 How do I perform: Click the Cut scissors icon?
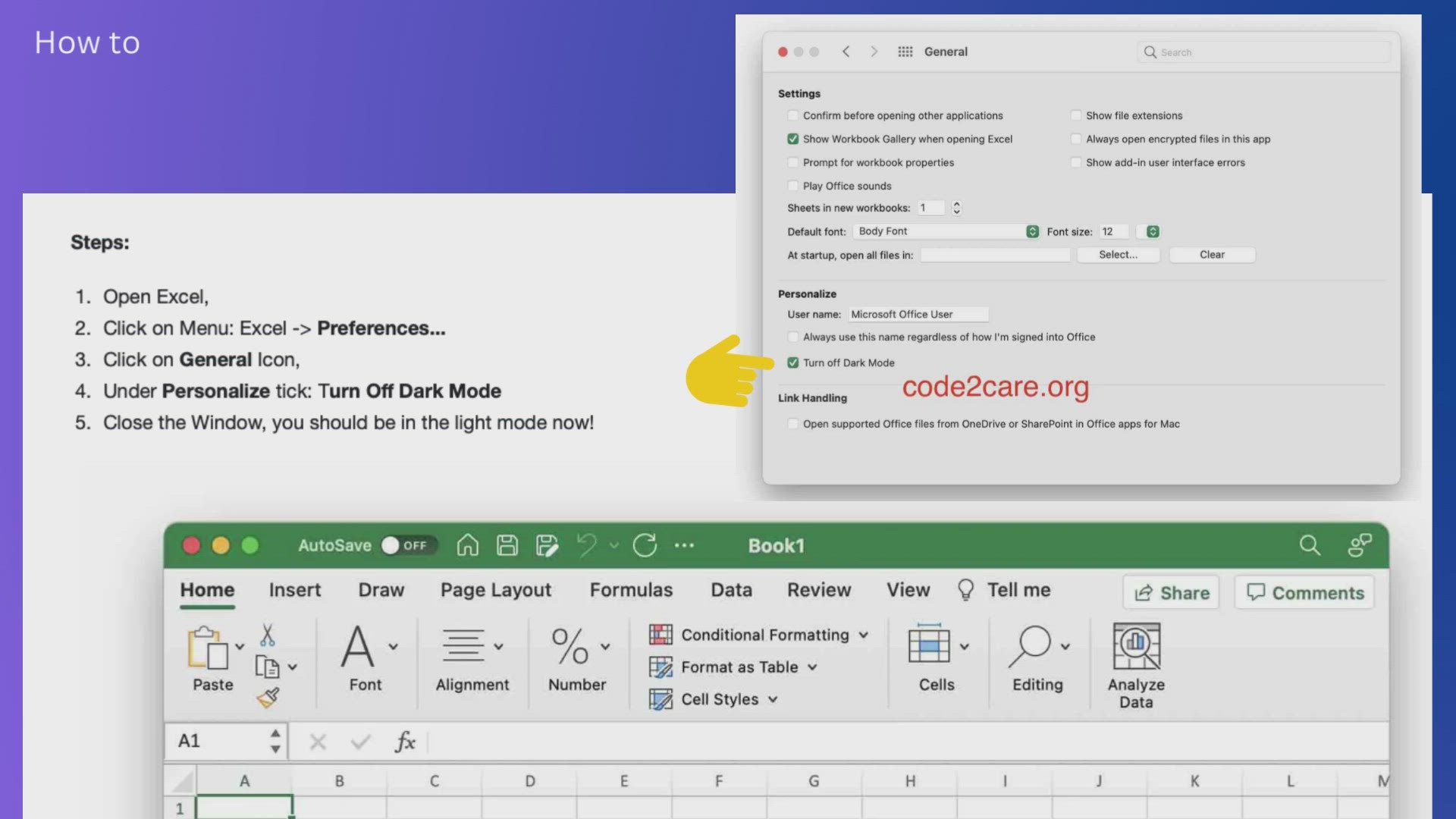pyautogui.click(x=267, y=634)
